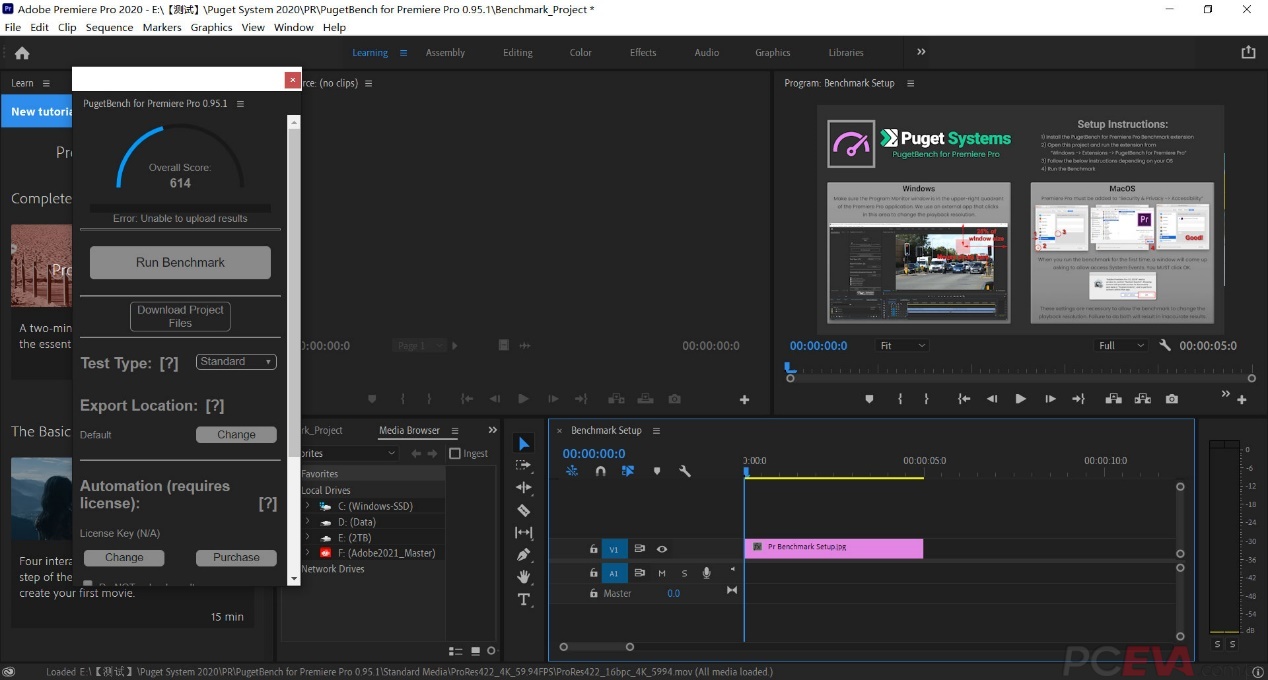
Task: Click Extract button in Program Monitor
Action: (x=1141, y=399)
